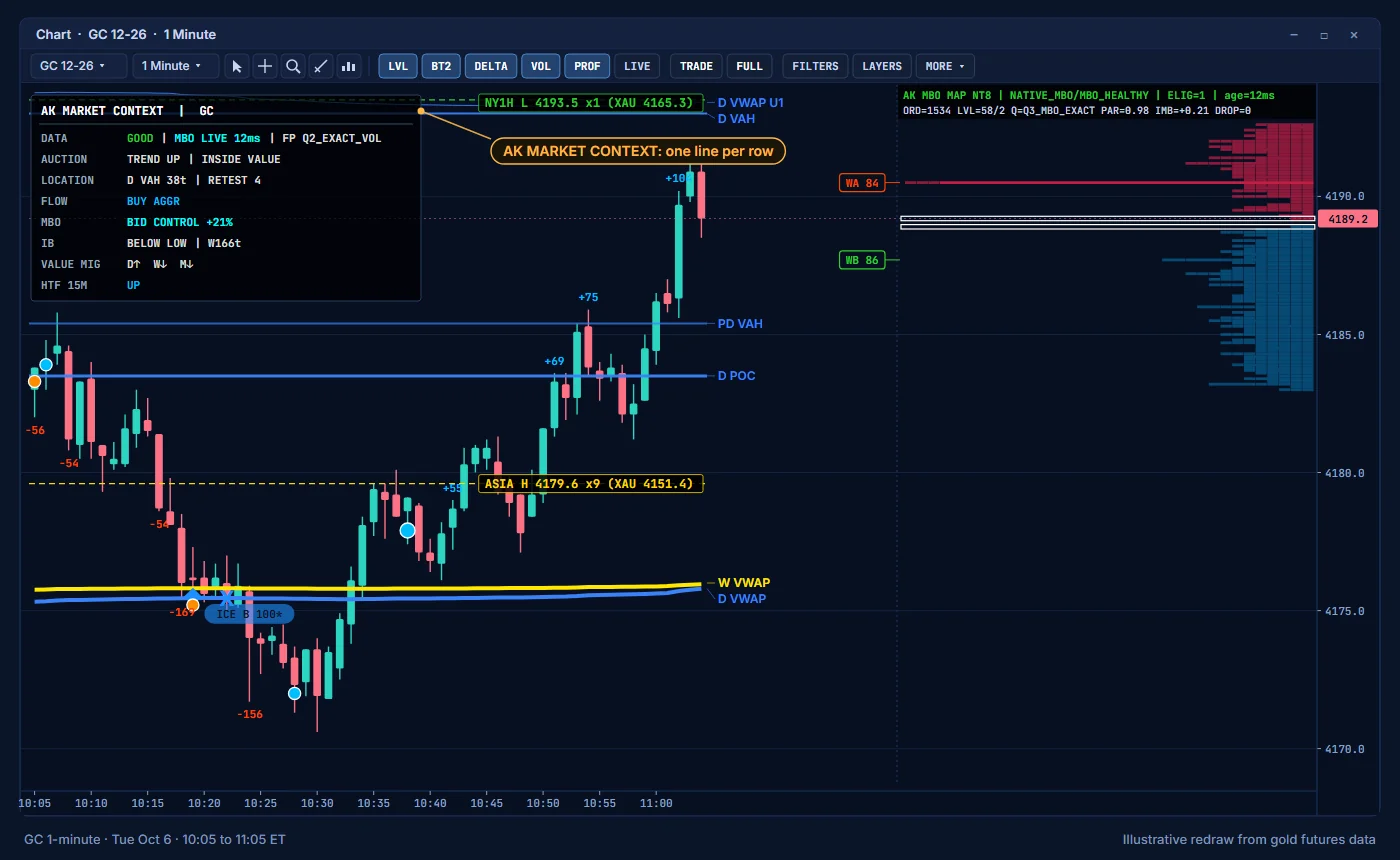Toggle the PROF overlay
The image size is (1400, 860).
click(x=588, y=66)
